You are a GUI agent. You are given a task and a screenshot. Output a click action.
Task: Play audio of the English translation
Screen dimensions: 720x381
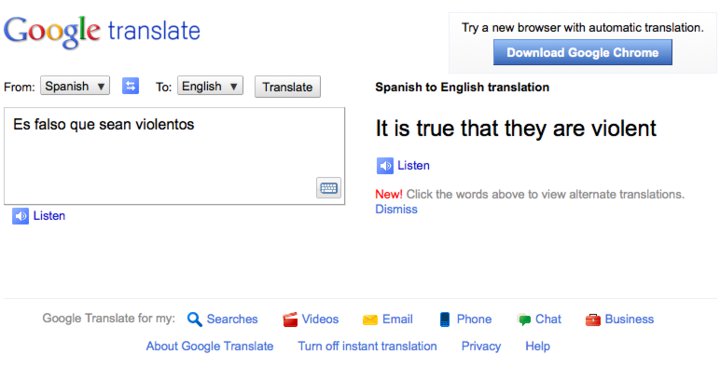403,166
